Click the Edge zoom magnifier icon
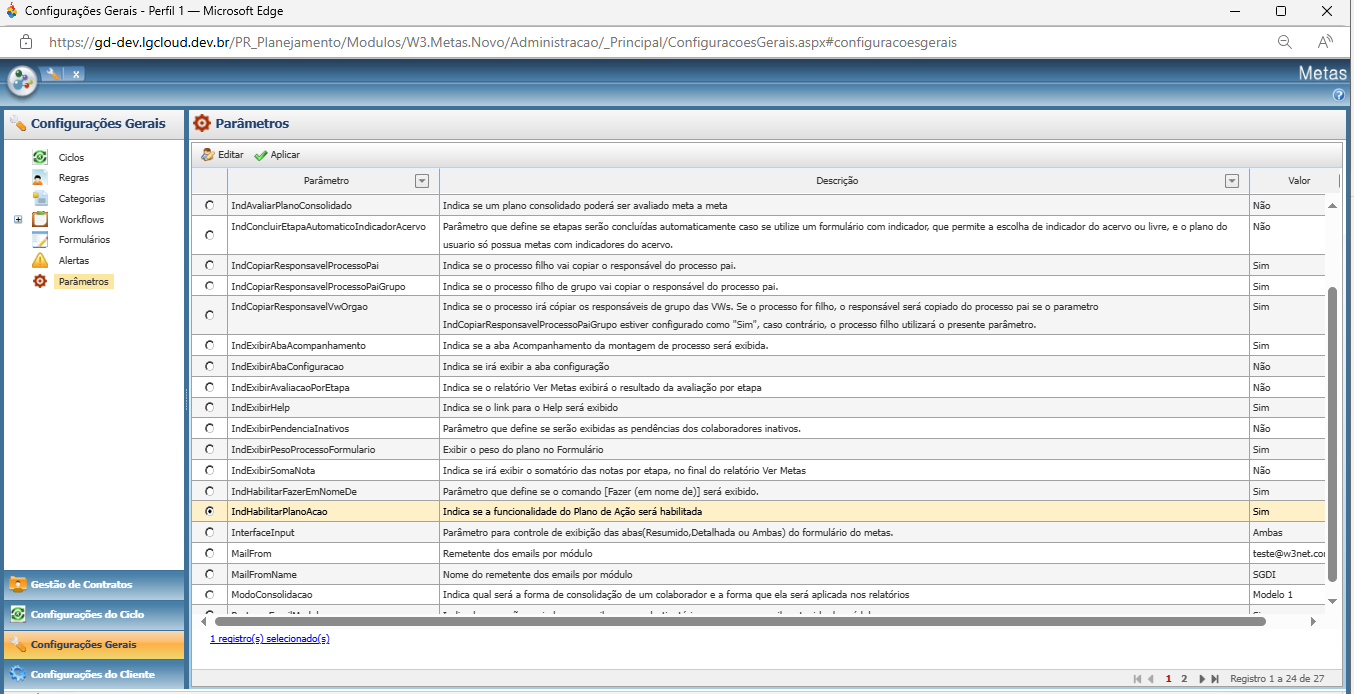This screenshot has width=1354, height=694. pos(1285,42)
